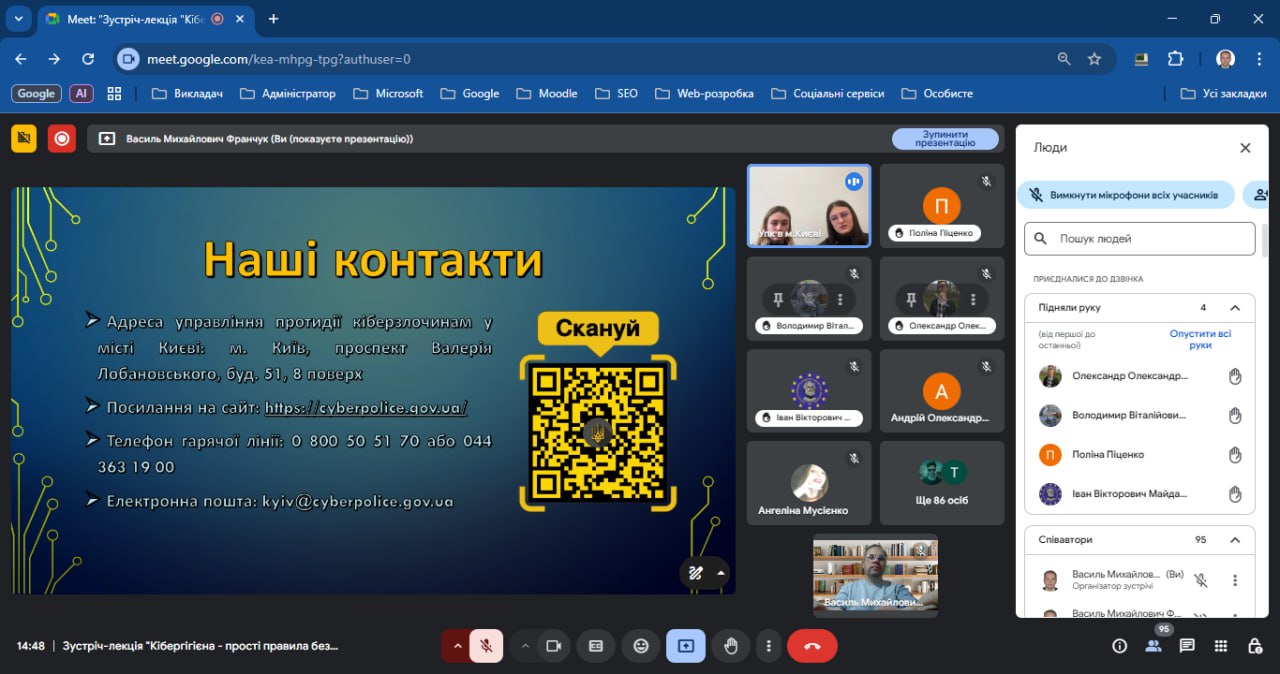Toggle microphone mute in bottom control bar
The height and width of the screenshot is (674, 1280).
[x=486, y=646]
